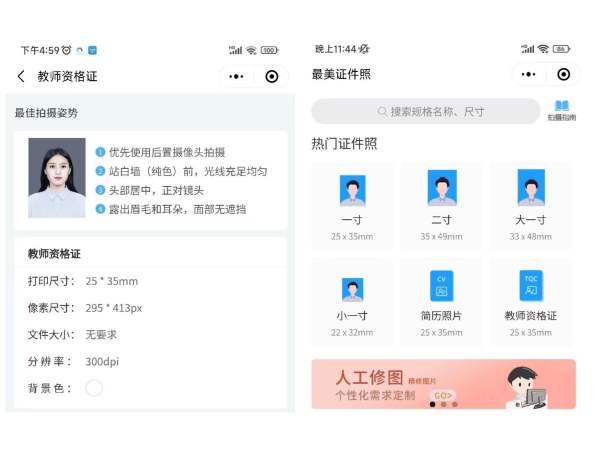Image resolution: width=600 pixels, height=450 pixels.
Task: Tap the circle close icon on right screen
Action: coord(564,74)
